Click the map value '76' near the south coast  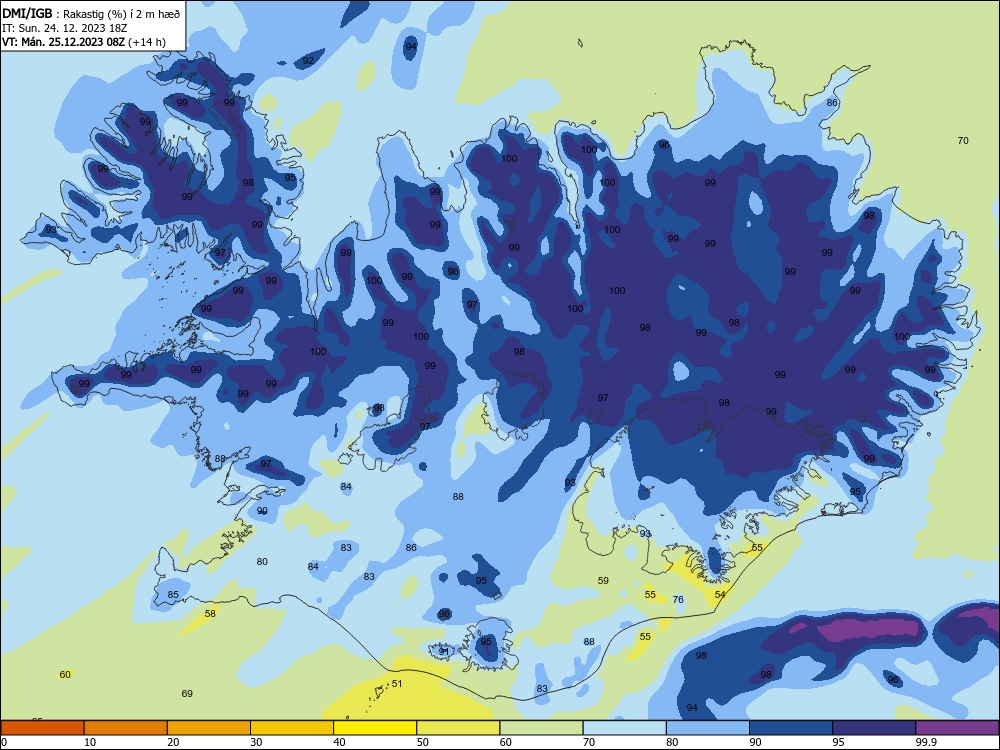(678, 599)
